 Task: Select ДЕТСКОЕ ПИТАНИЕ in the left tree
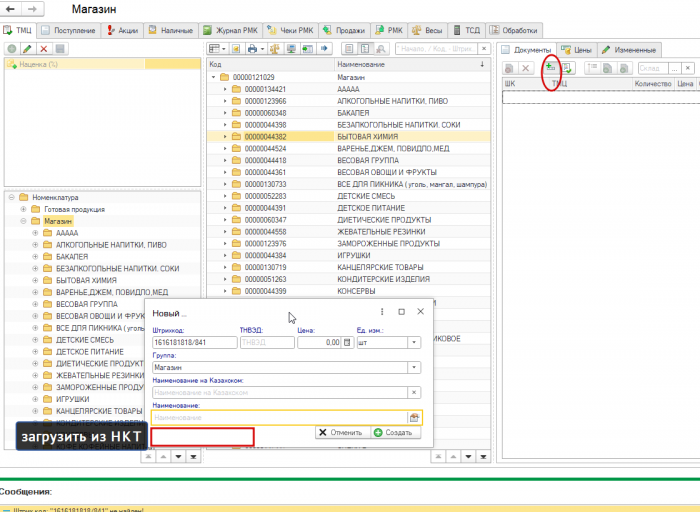90,352
